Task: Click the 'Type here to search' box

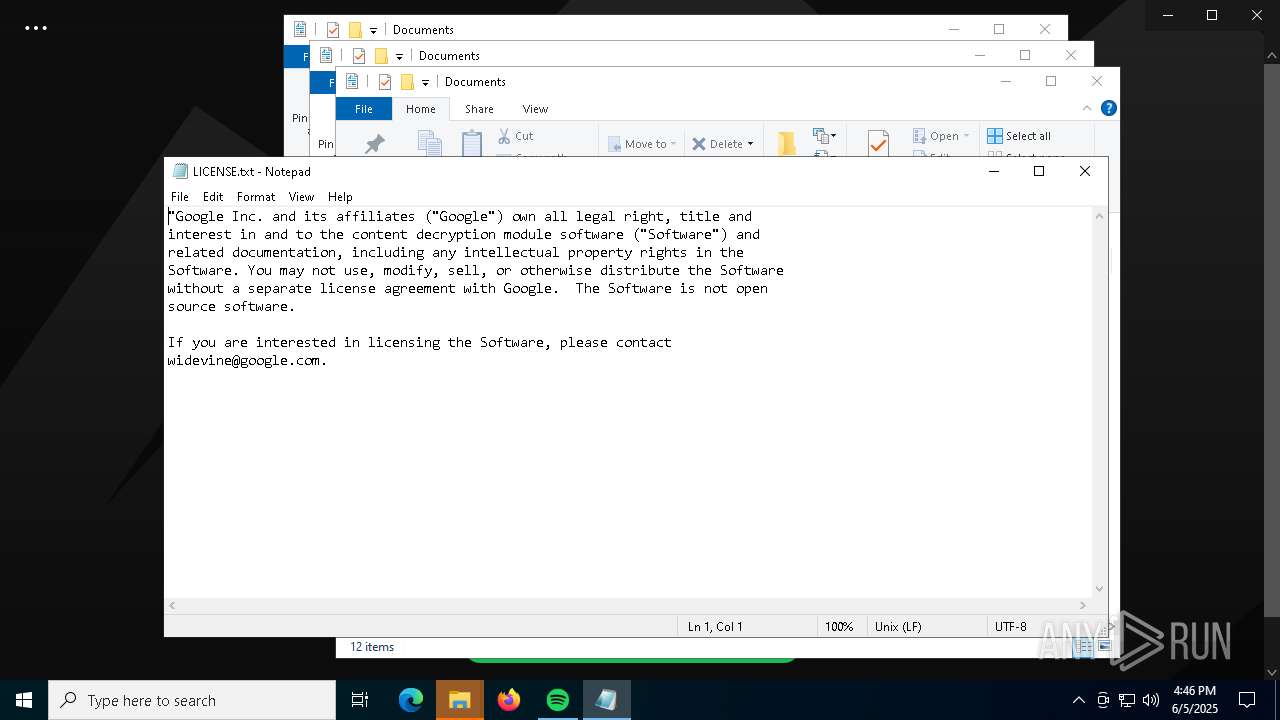Action: coord(192,700)
